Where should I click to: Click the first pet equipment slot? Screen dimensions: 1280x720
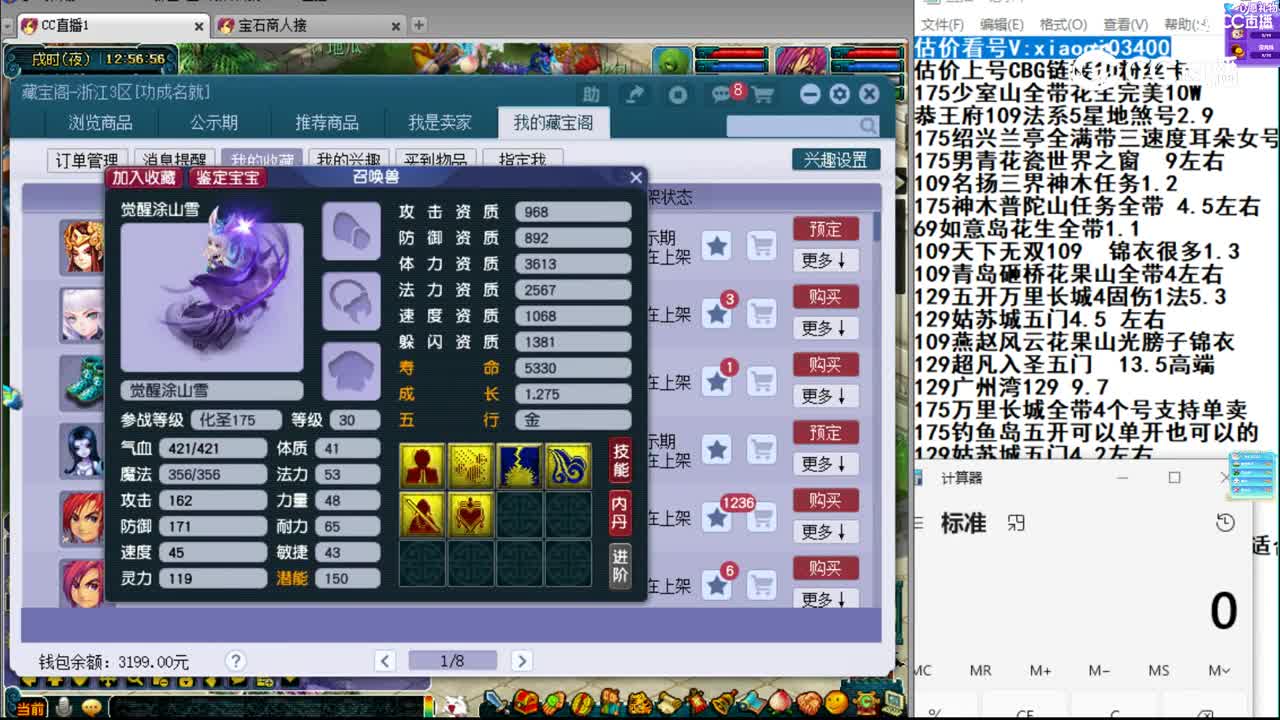click(x=351, y=231)
